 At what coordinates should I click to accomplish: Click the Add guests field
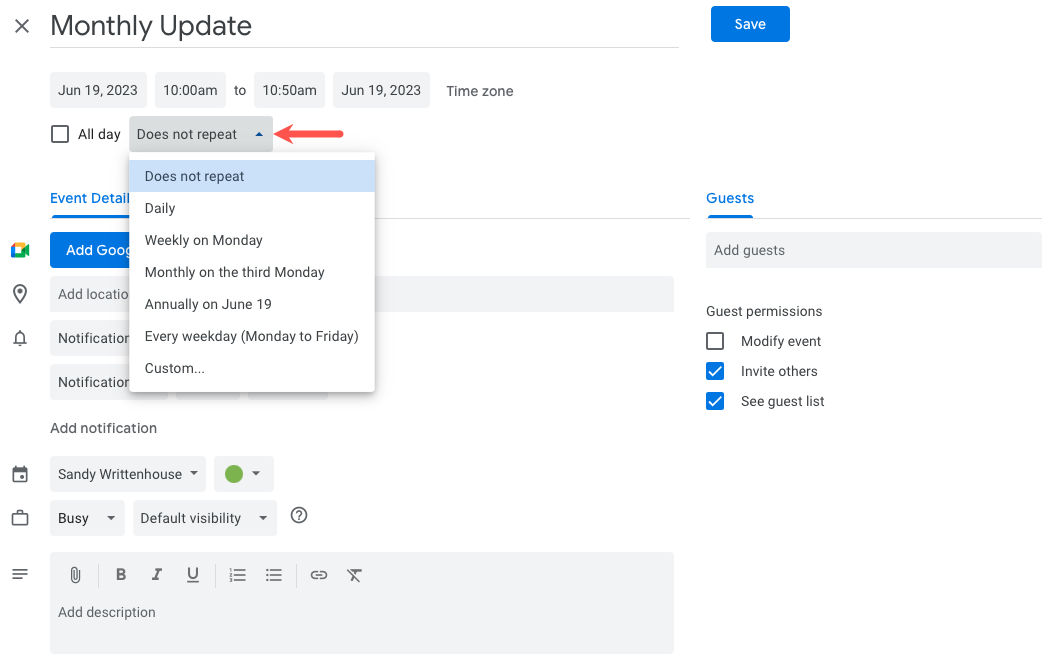point(873,250)
